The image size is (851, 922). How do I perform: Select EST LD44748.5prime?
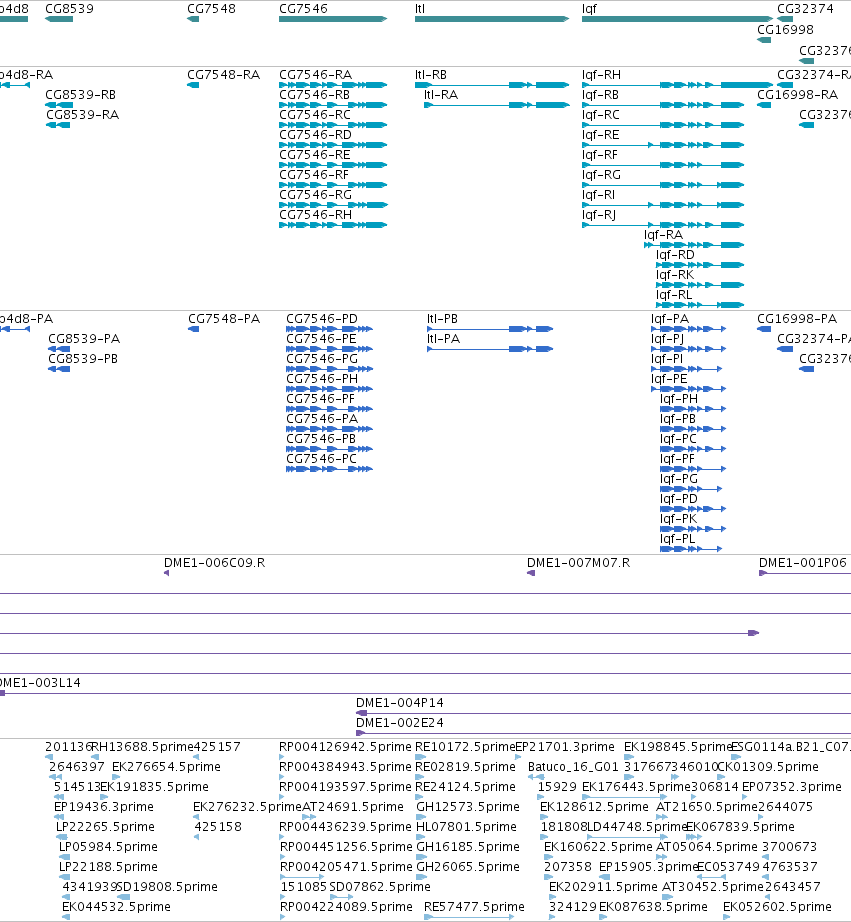pos(628,837)
